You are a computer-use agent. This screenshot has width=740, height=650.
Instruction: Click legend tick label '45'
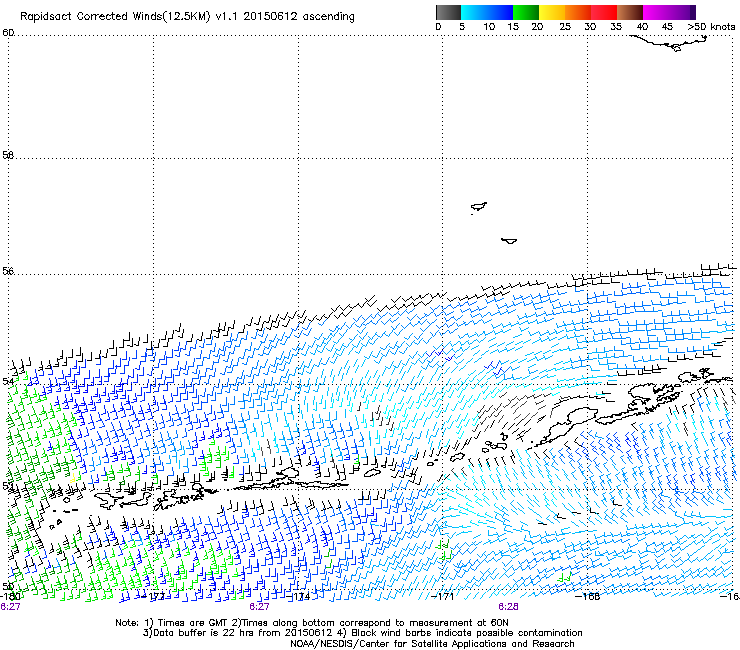tap(667, 26)
